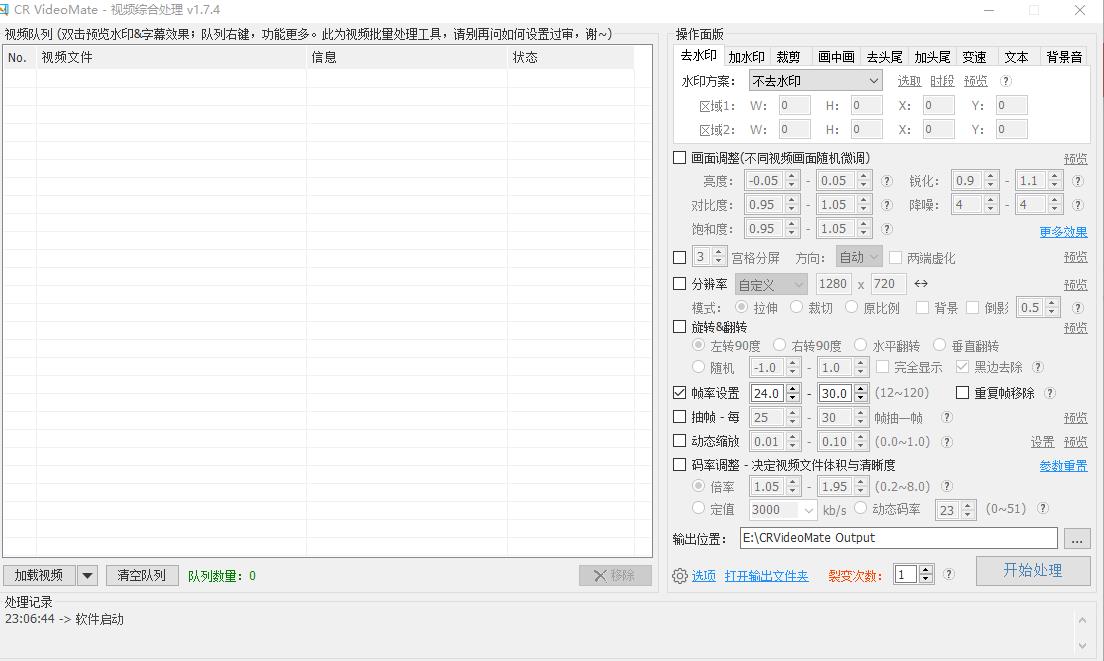Screen dimensions: 1104x661
Task: Click the help icon after 帧抽一帧
Action: [x=947, y=417]
